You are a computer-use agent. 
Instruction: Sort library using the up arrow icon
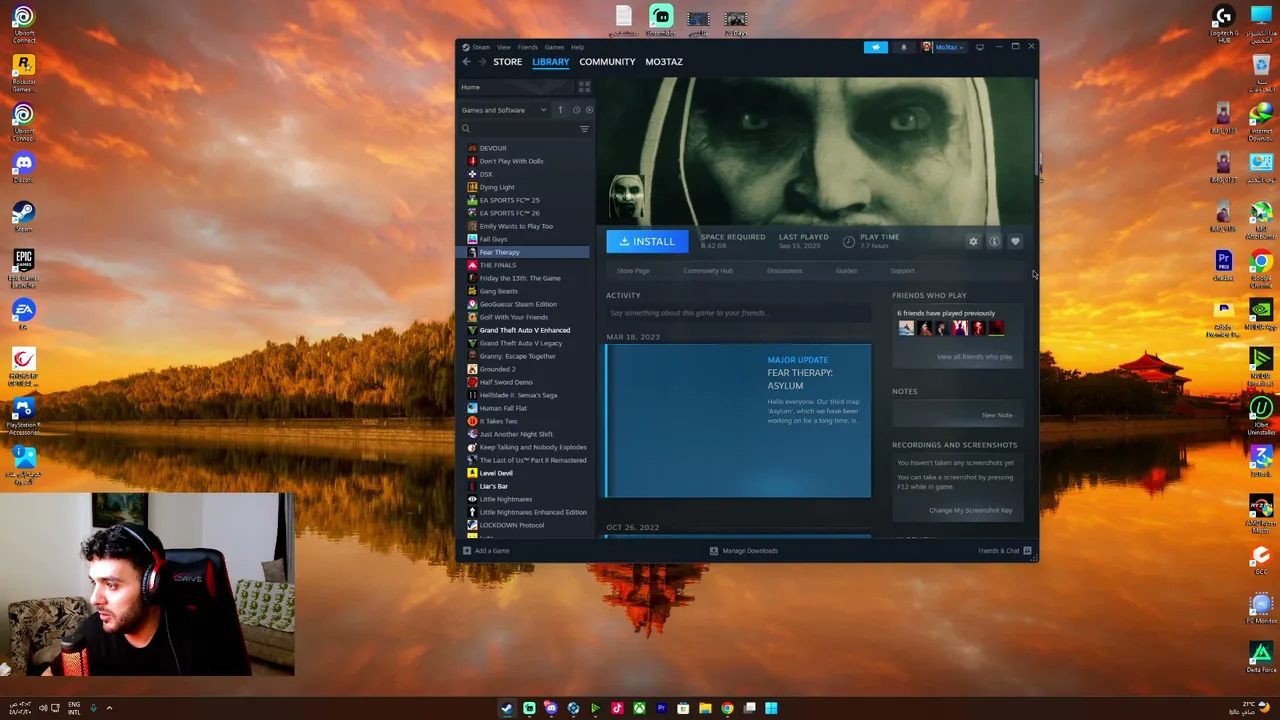pos(560,110)
